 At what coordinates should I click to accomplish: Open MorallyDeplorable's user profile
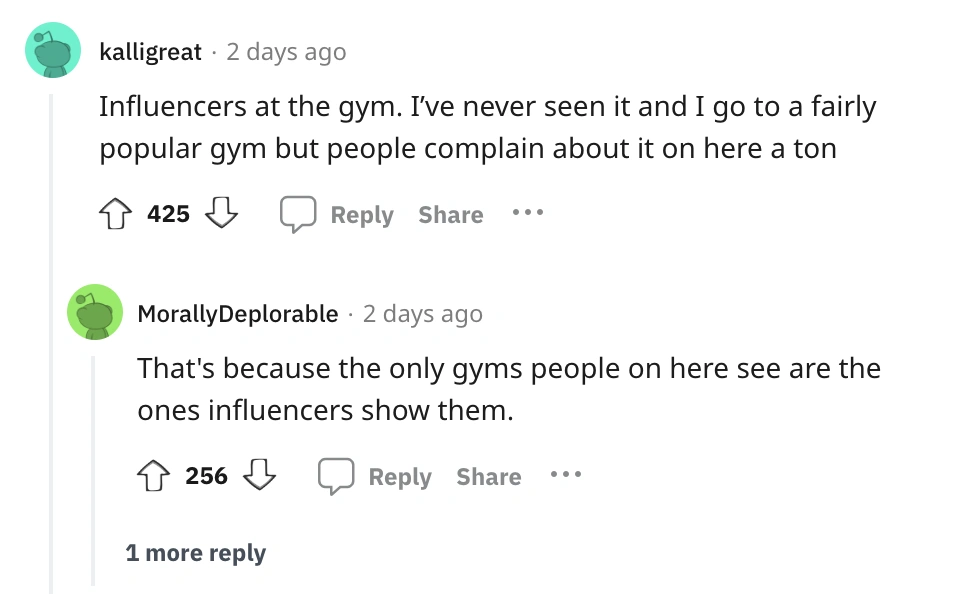[237, 313]
